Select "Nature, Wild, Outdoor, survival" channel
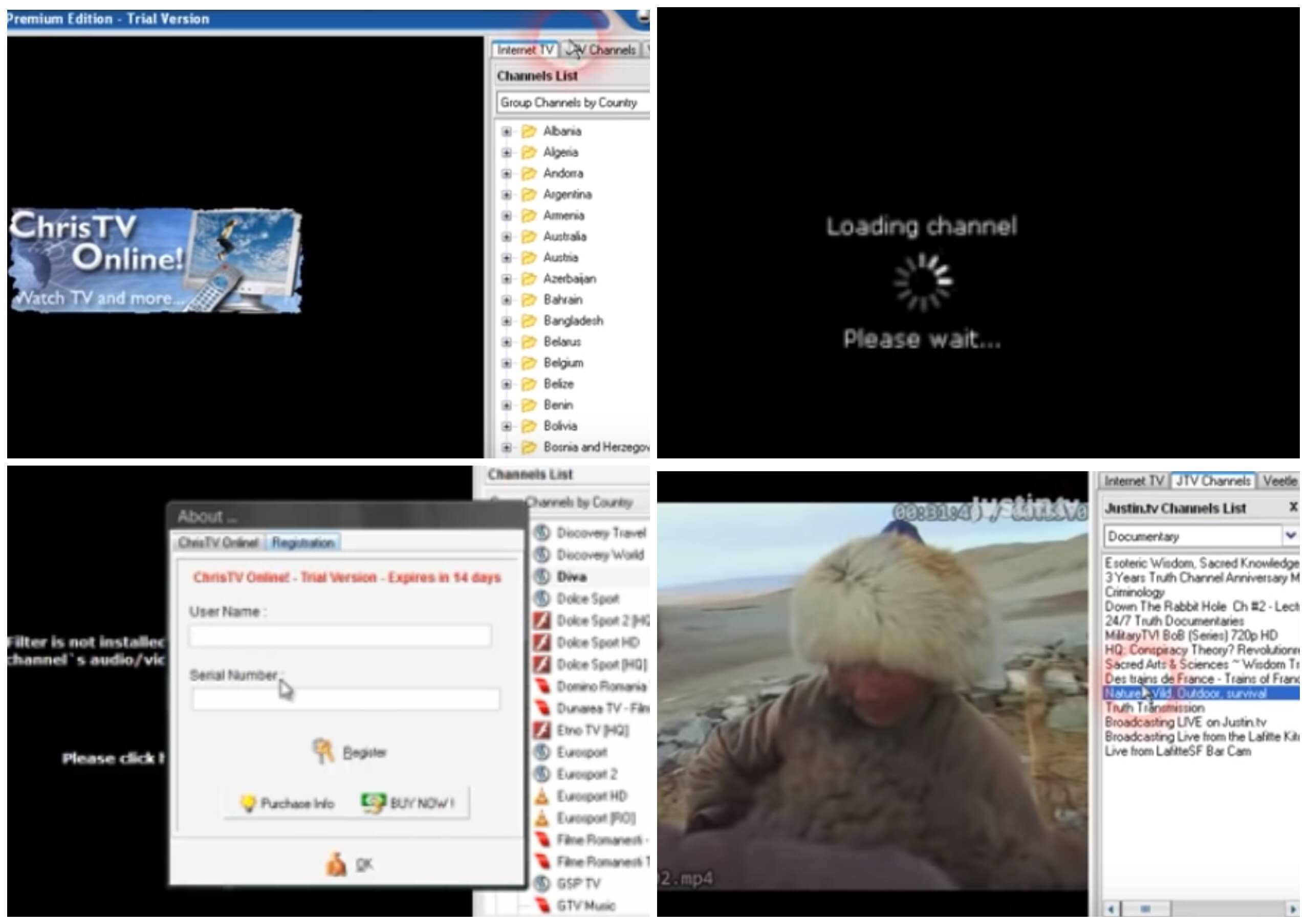Viewport: 1307px width, 924px height. point(1201,693)
